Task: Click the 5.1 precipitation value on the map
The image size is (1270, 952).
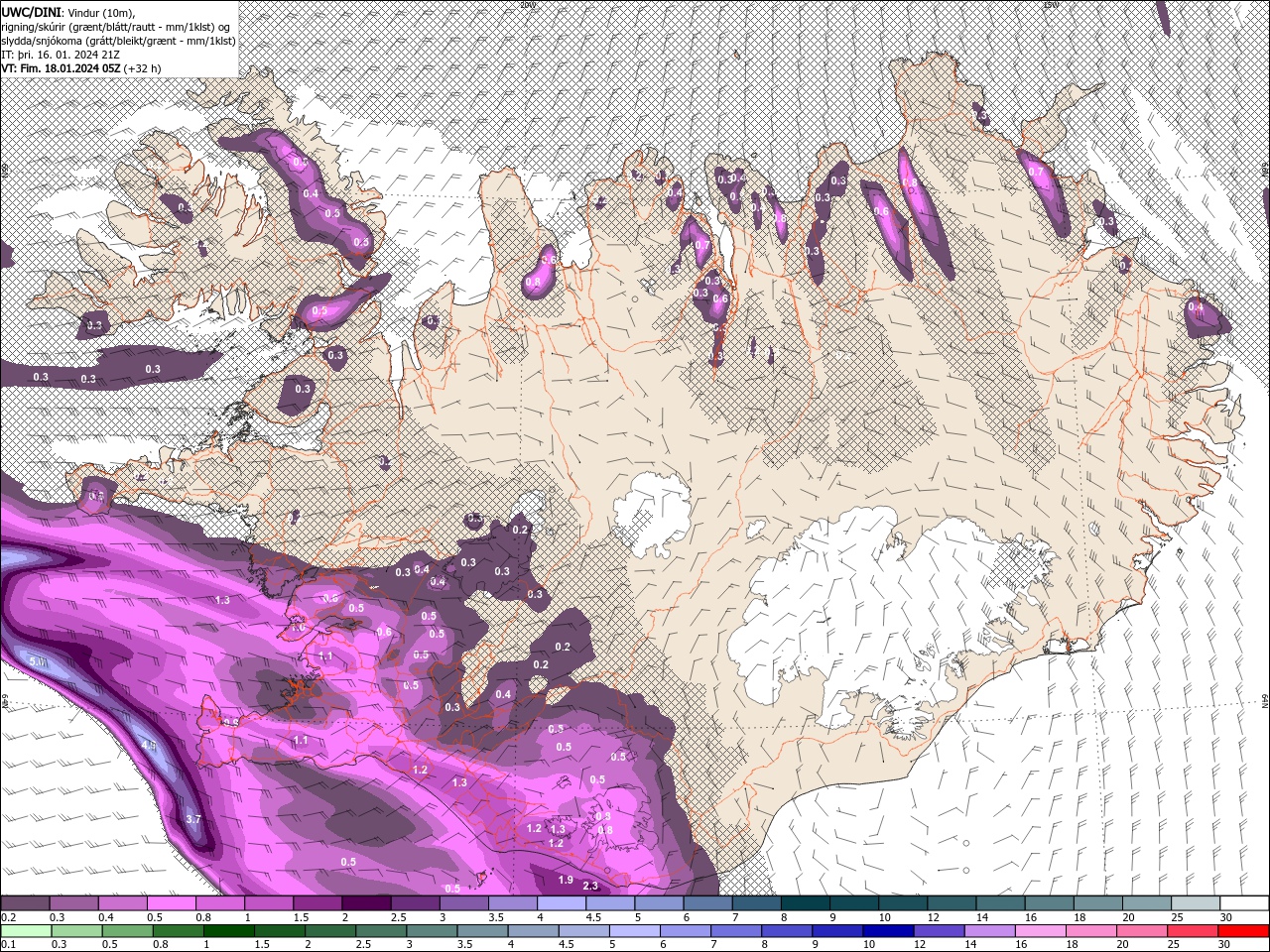Action: click(38, 661)
